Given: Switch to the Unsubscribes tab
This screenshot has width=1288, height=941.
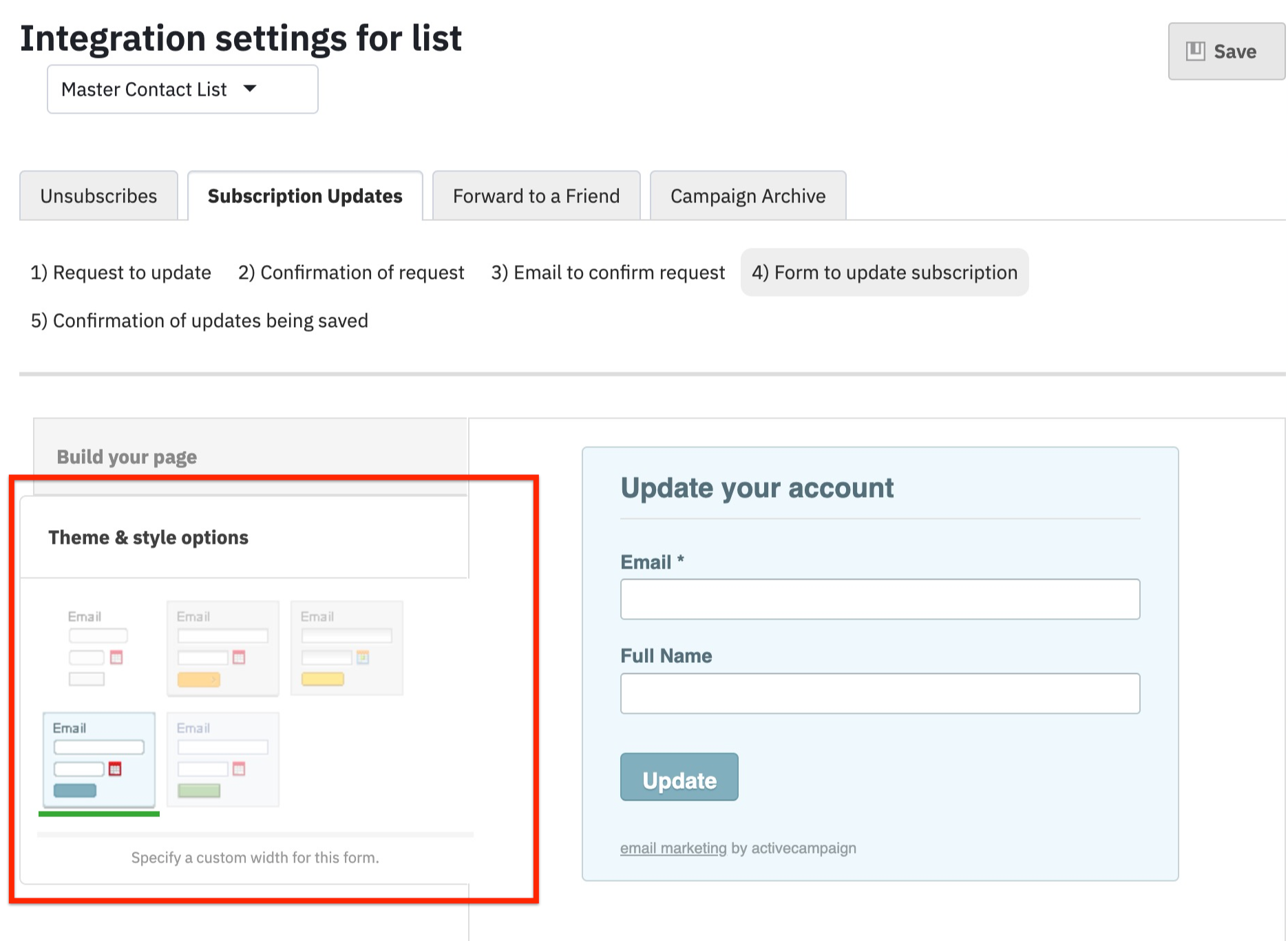Looking at the screenshot, I should (98, 196).
